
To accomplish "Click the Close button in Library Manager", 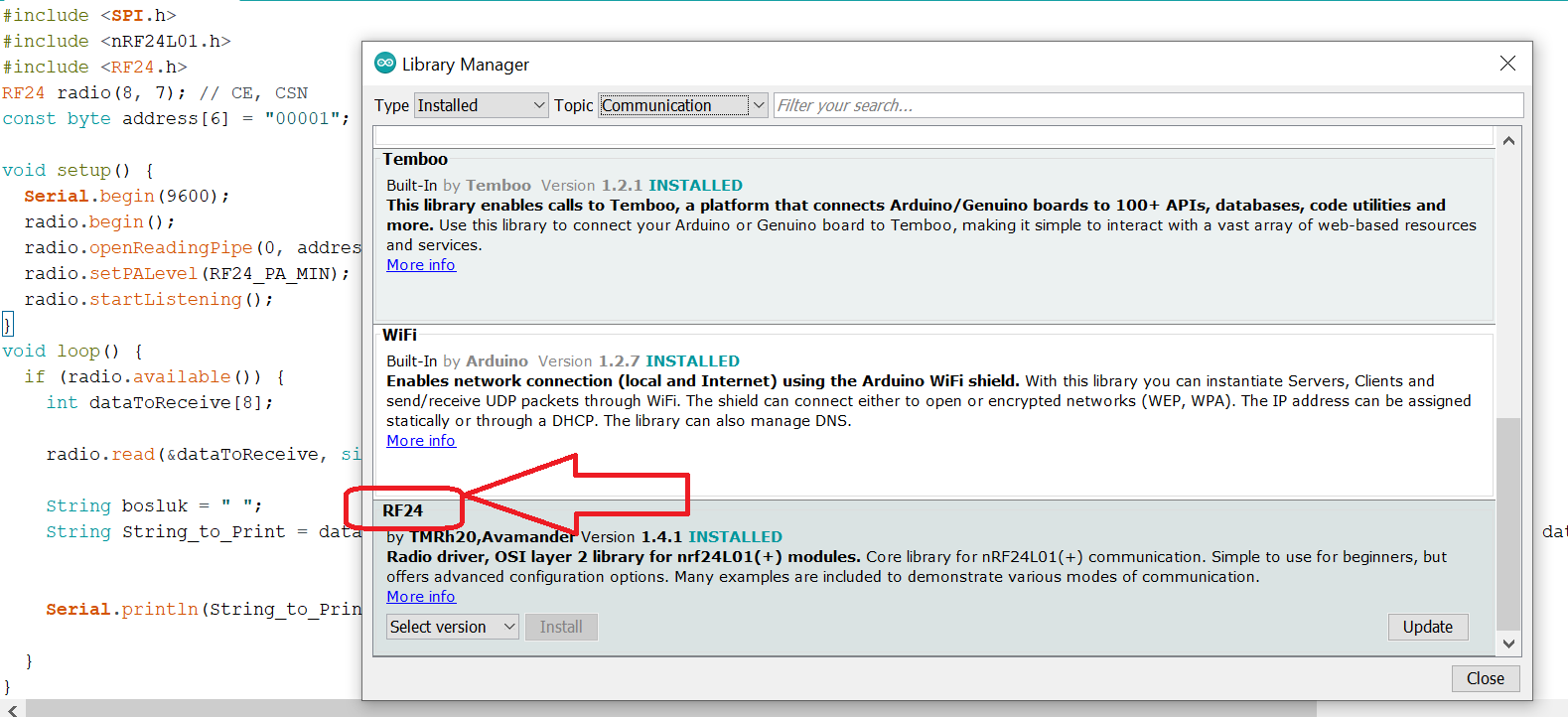I will [x=1485, y=678].
